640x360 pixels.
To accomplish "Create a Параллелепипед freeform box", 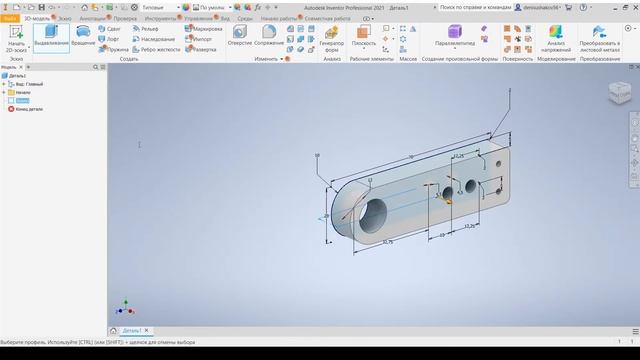I will click(455, 35).
